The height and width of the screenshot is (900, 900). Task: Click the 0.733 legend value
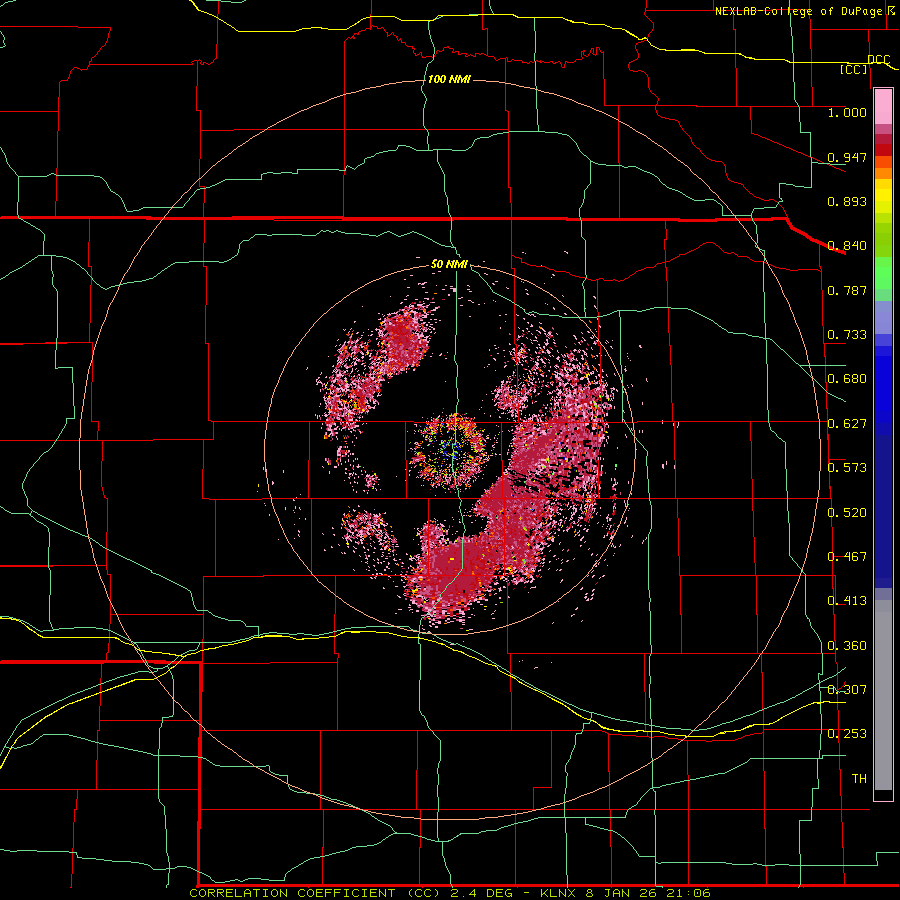coord(847,335)
